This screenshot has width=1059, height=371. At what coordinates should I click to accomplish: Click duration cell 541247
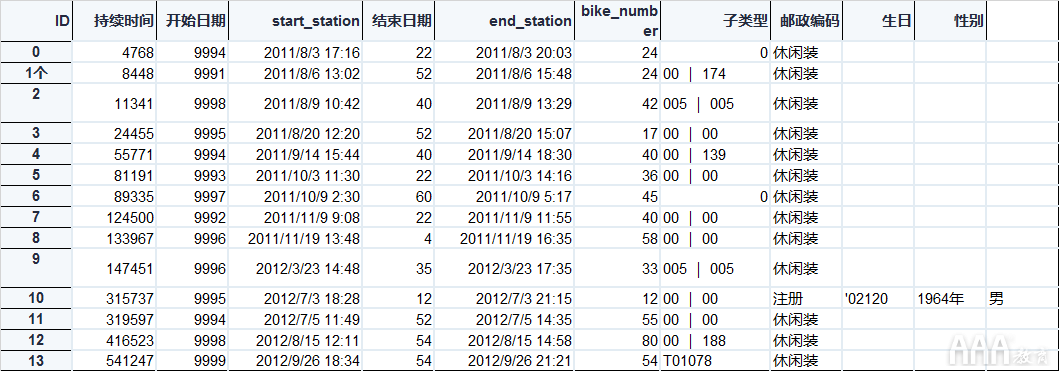coord(114,361)
